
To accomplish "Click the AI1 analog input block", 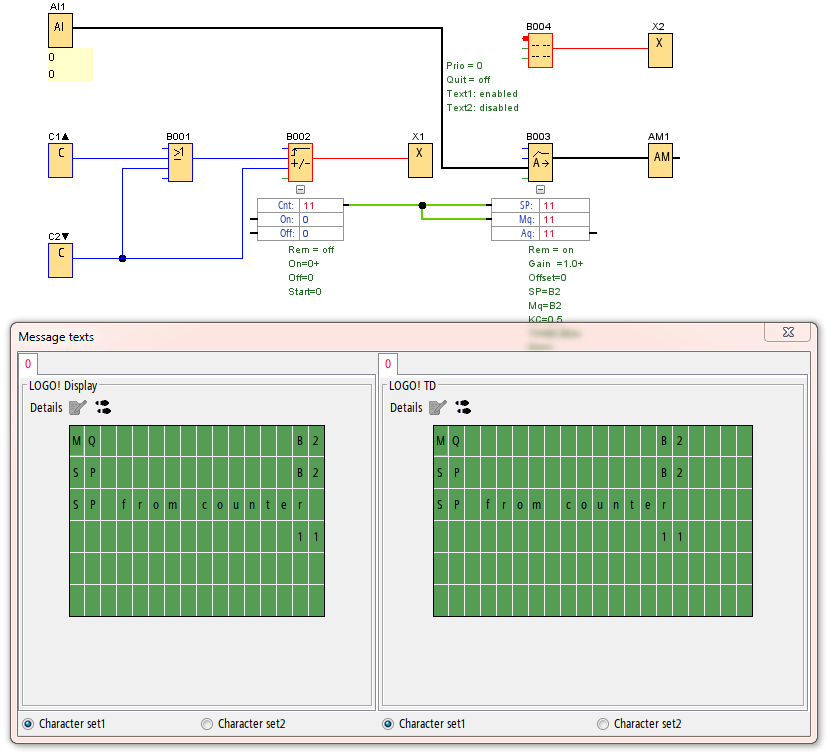I will (60, 30).
